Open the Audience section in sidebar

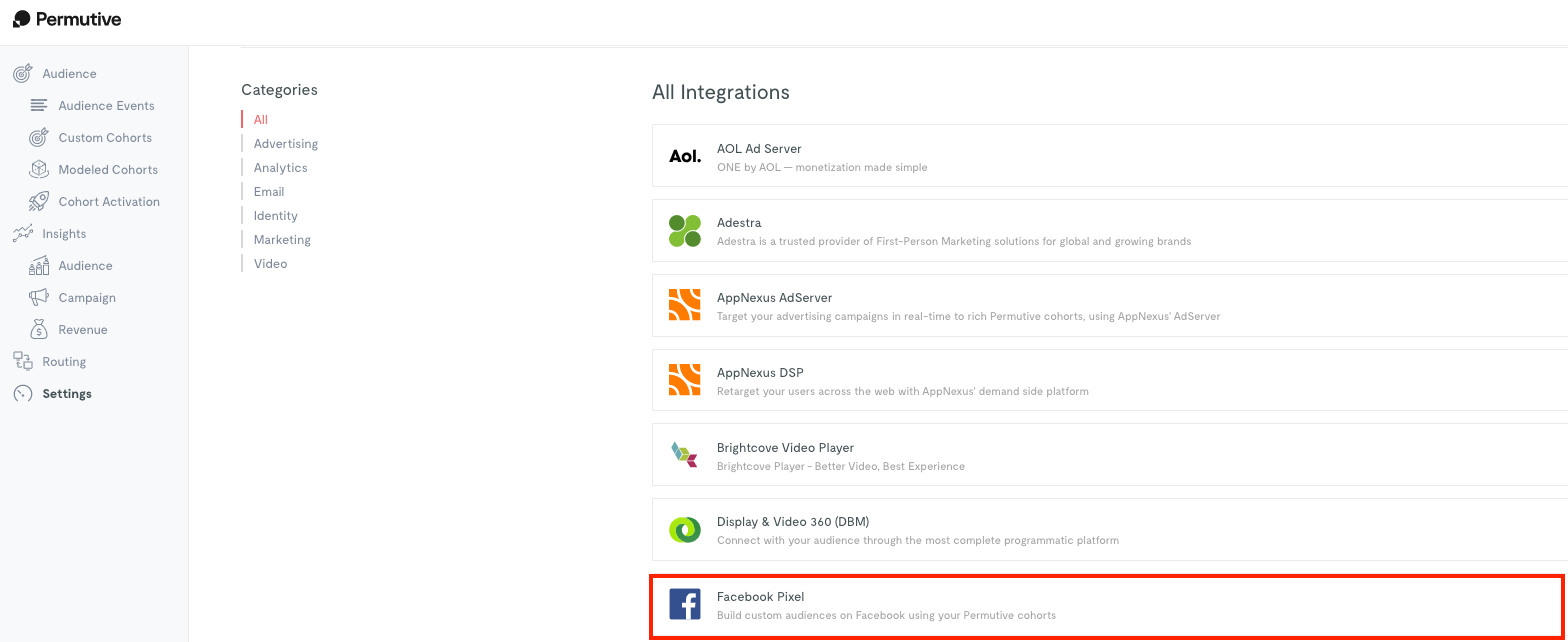click(69, 74)
